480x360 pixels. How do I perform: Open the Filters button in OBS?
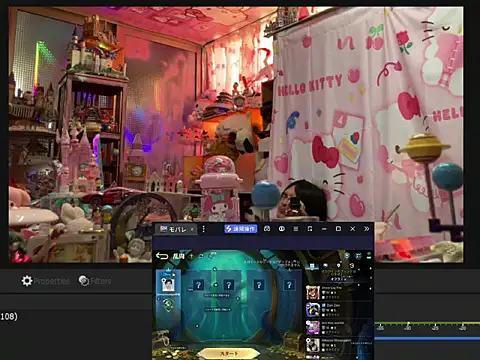click(x=95, y=281)
